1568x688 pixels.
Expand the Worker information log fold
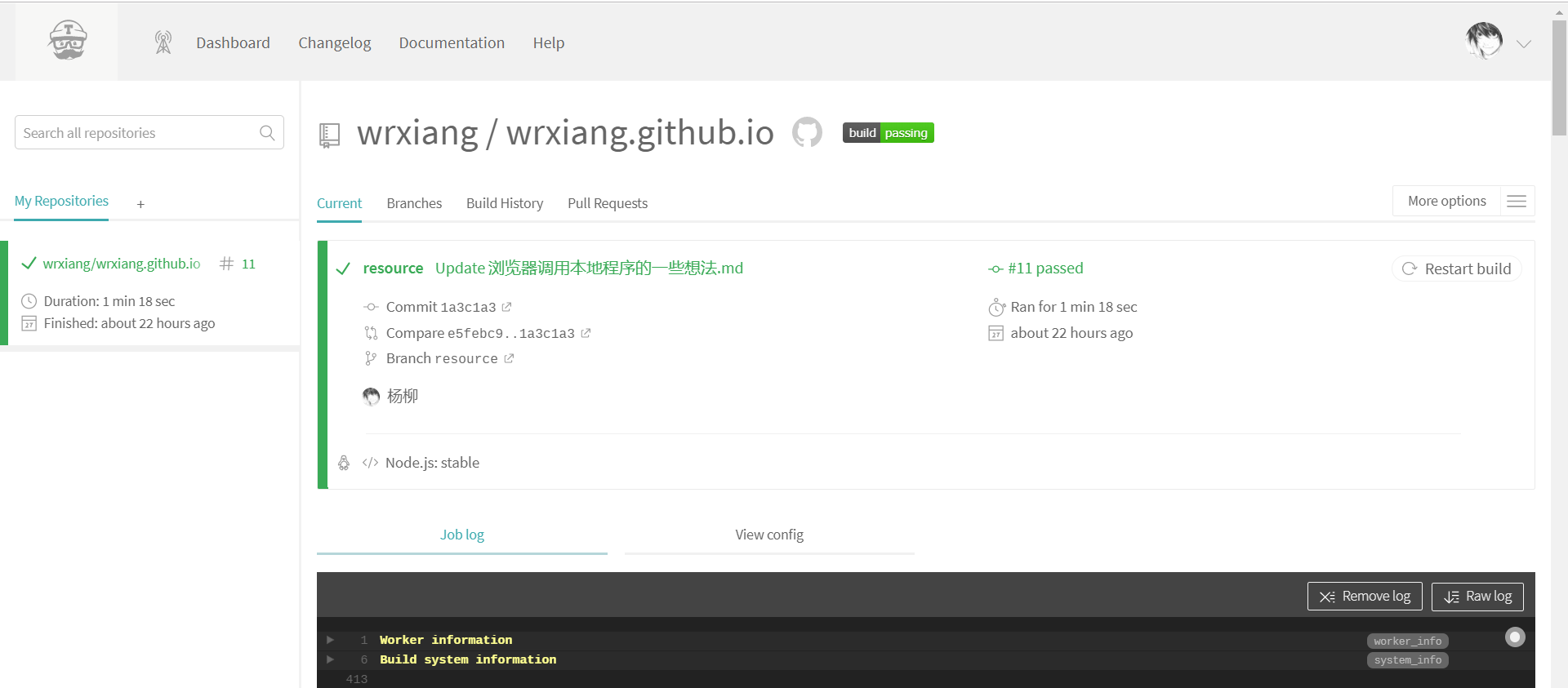pyautogui.click(x=331, y=640)
